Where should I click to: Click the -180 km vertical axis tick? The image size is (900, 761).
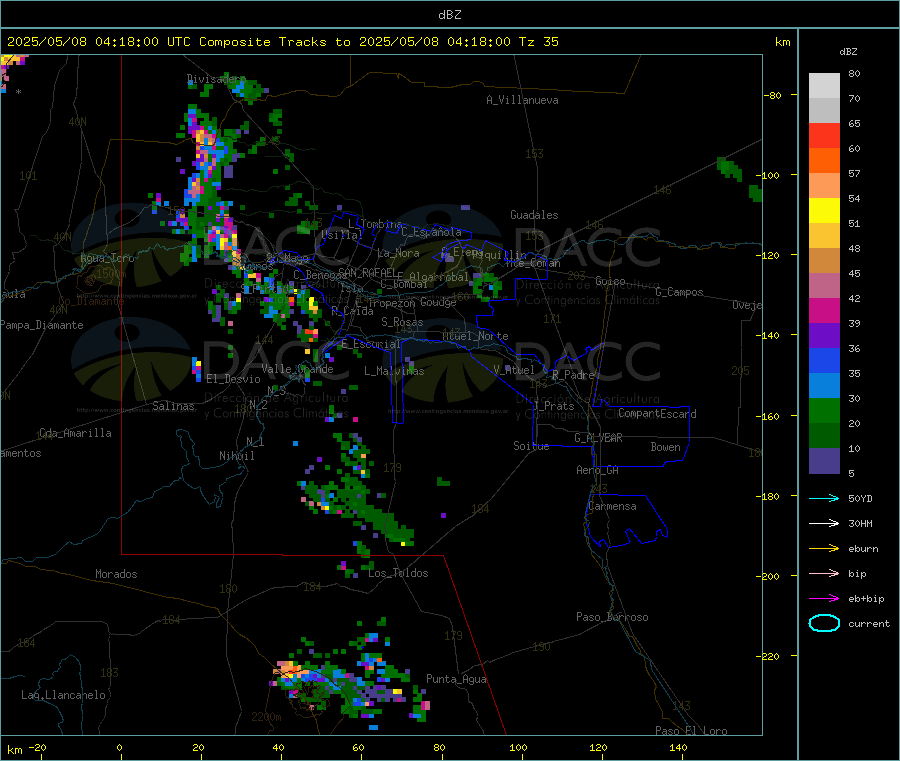pos(770,496)
